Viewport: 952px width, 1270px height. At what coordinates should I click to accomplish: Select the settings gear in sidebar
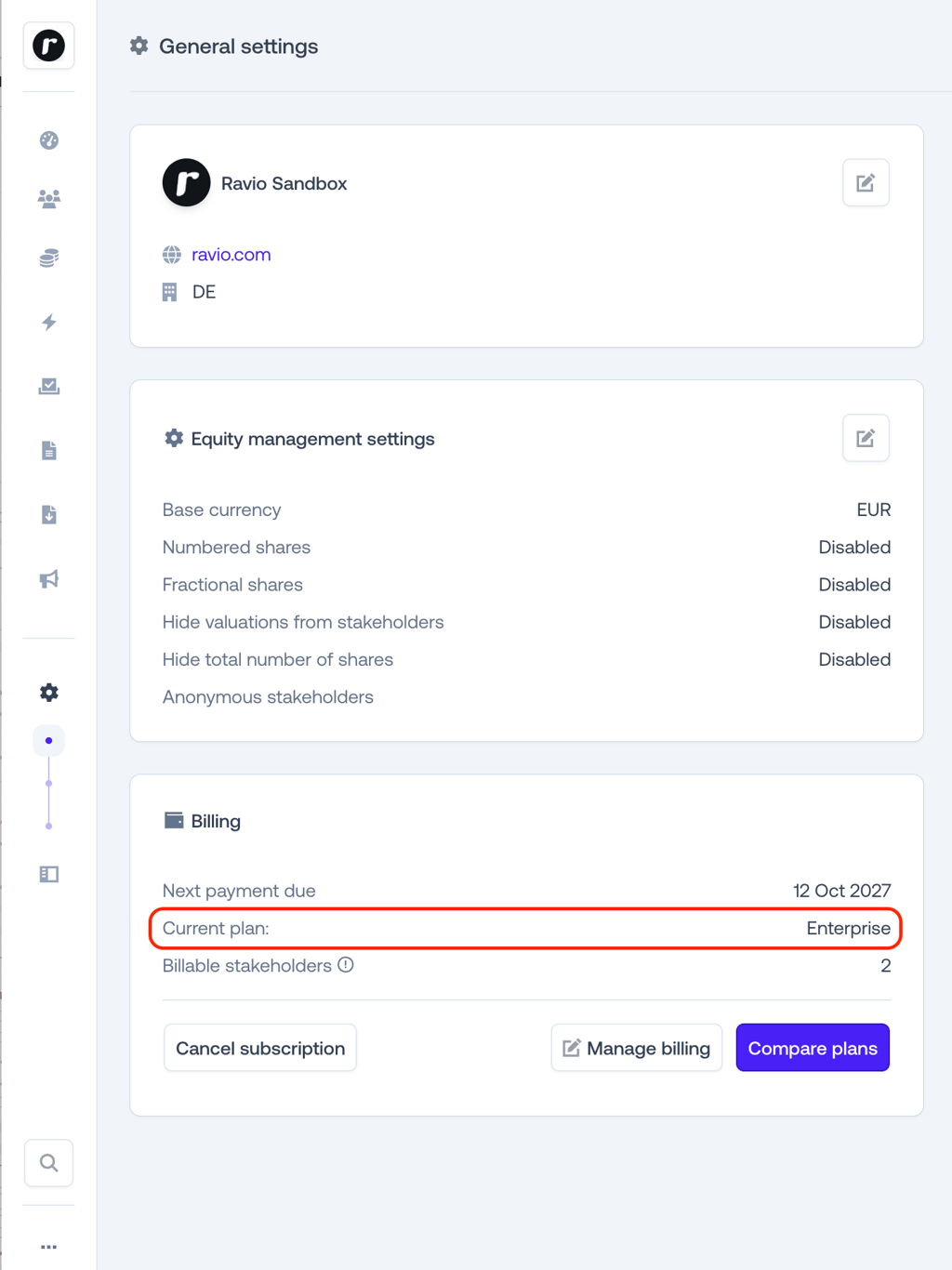(49, 693)
